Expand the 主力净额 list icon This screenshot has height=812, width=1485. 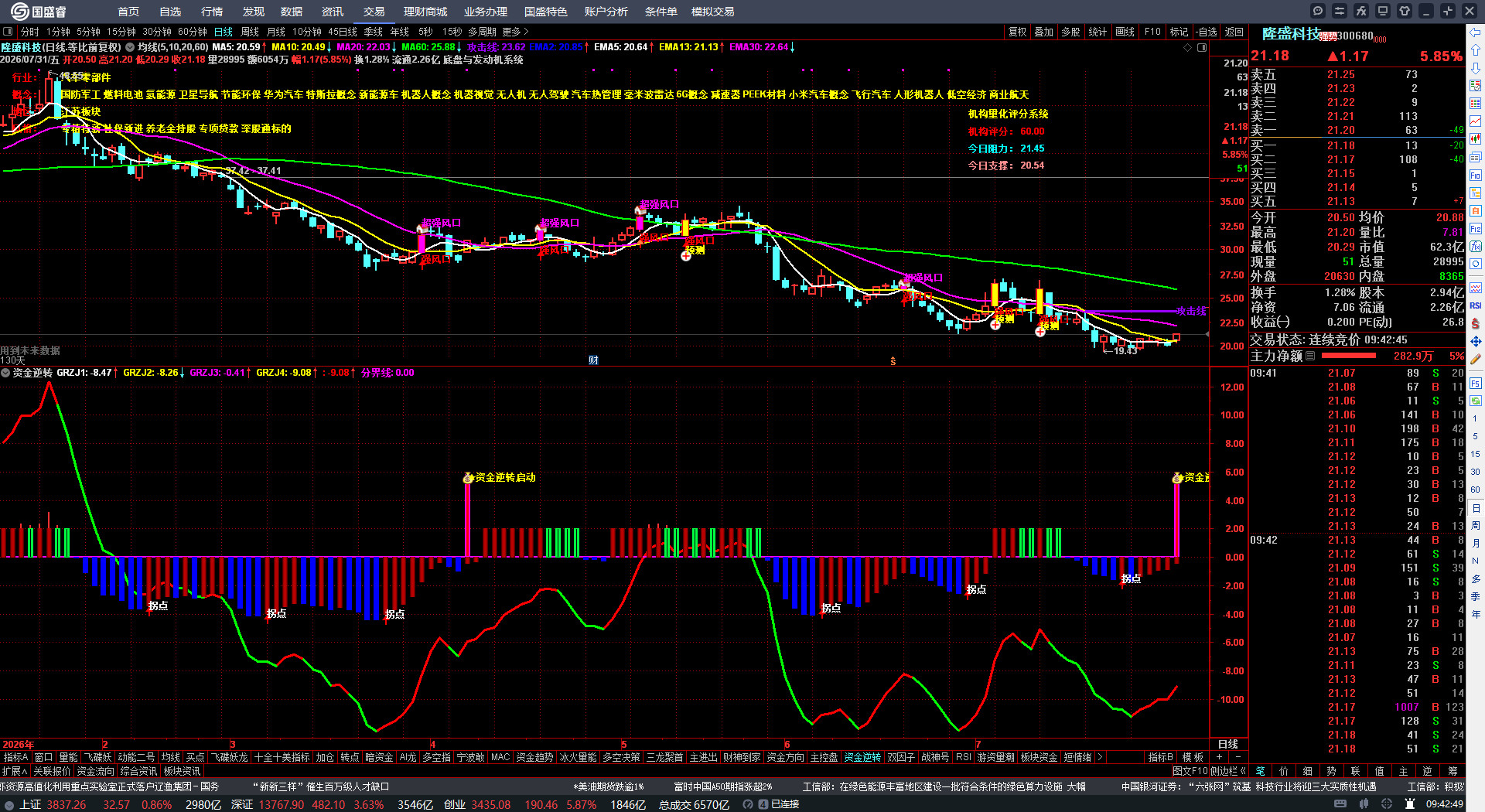click(x=1310, y=356)
